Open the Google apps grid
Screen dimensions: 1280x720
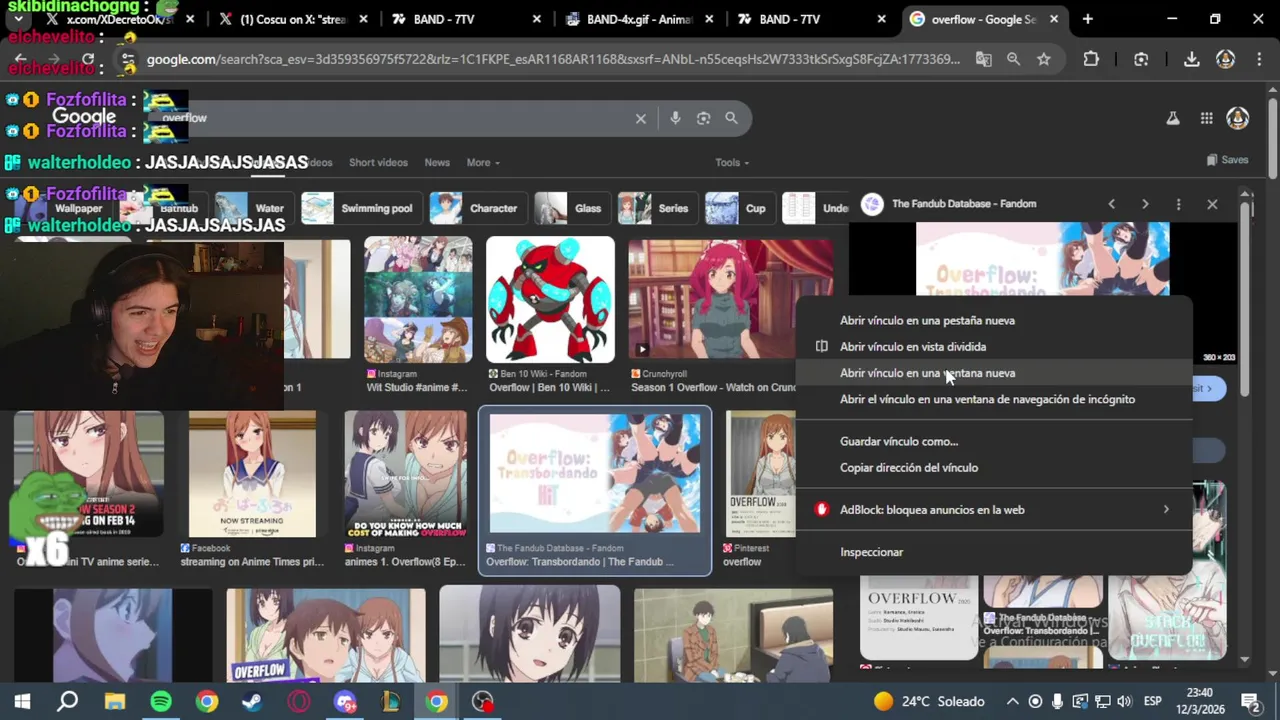pyautogui.click(x=1206, y=118)
